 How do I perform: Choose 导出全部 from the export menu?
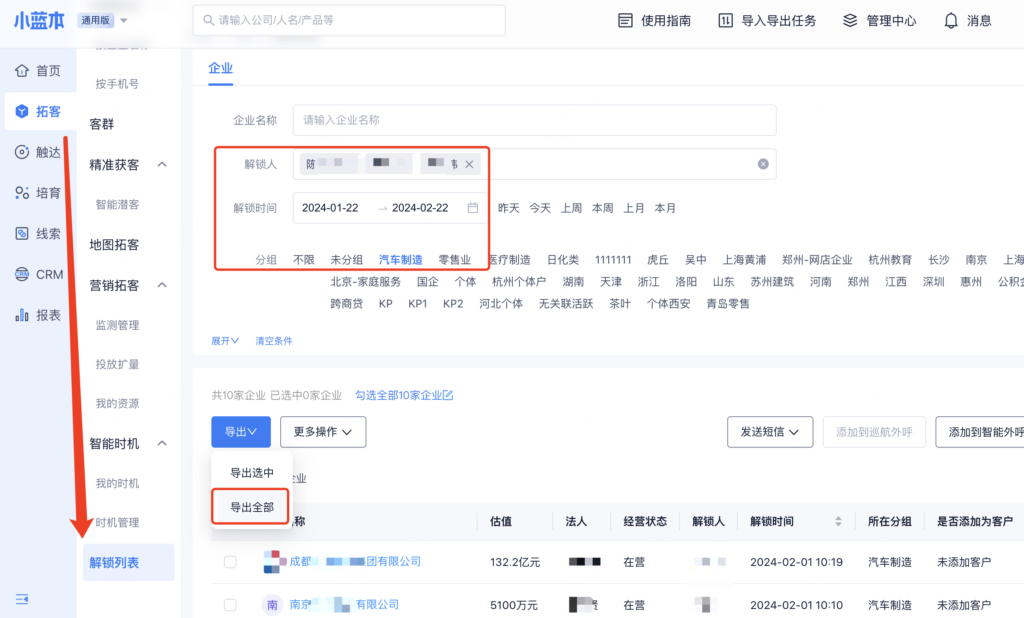pos(251,507)
